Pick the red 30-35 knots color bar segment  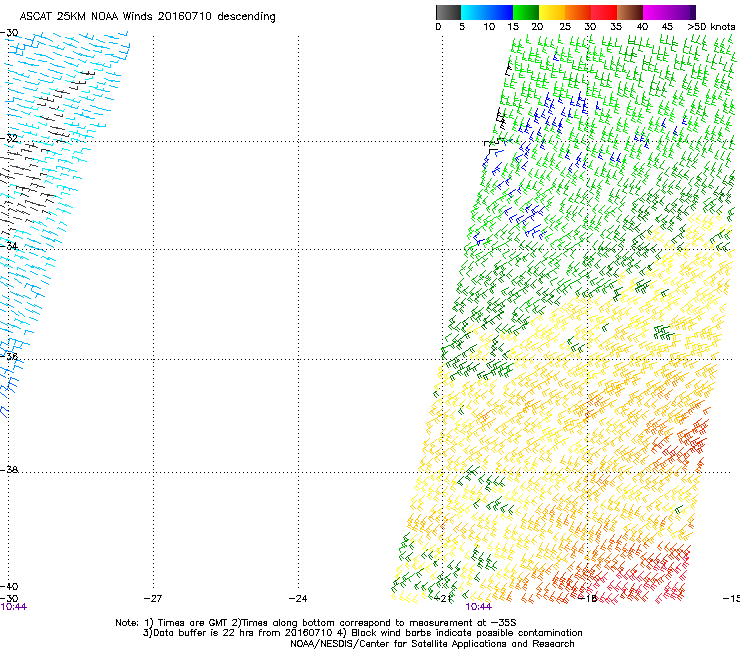[x=604, y=12]
